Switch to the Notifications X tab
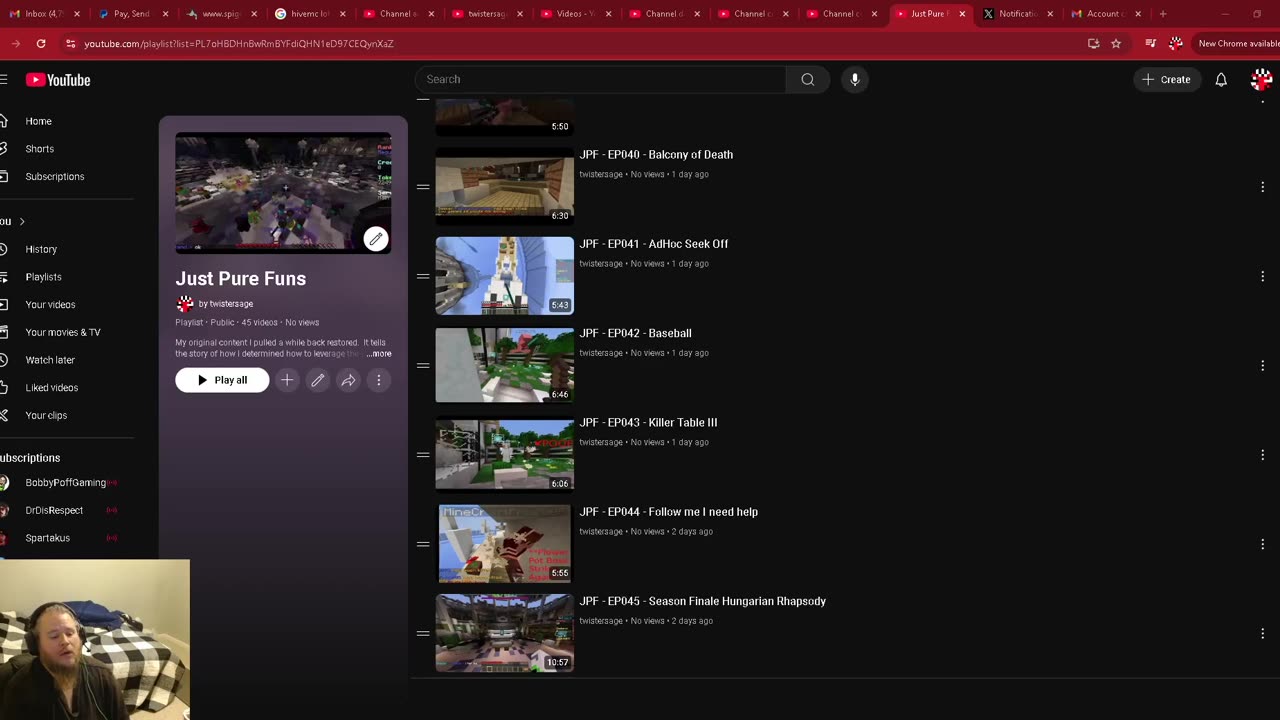The height and width of the screenshot is (720, 1280). click(x=1018, y=14)
